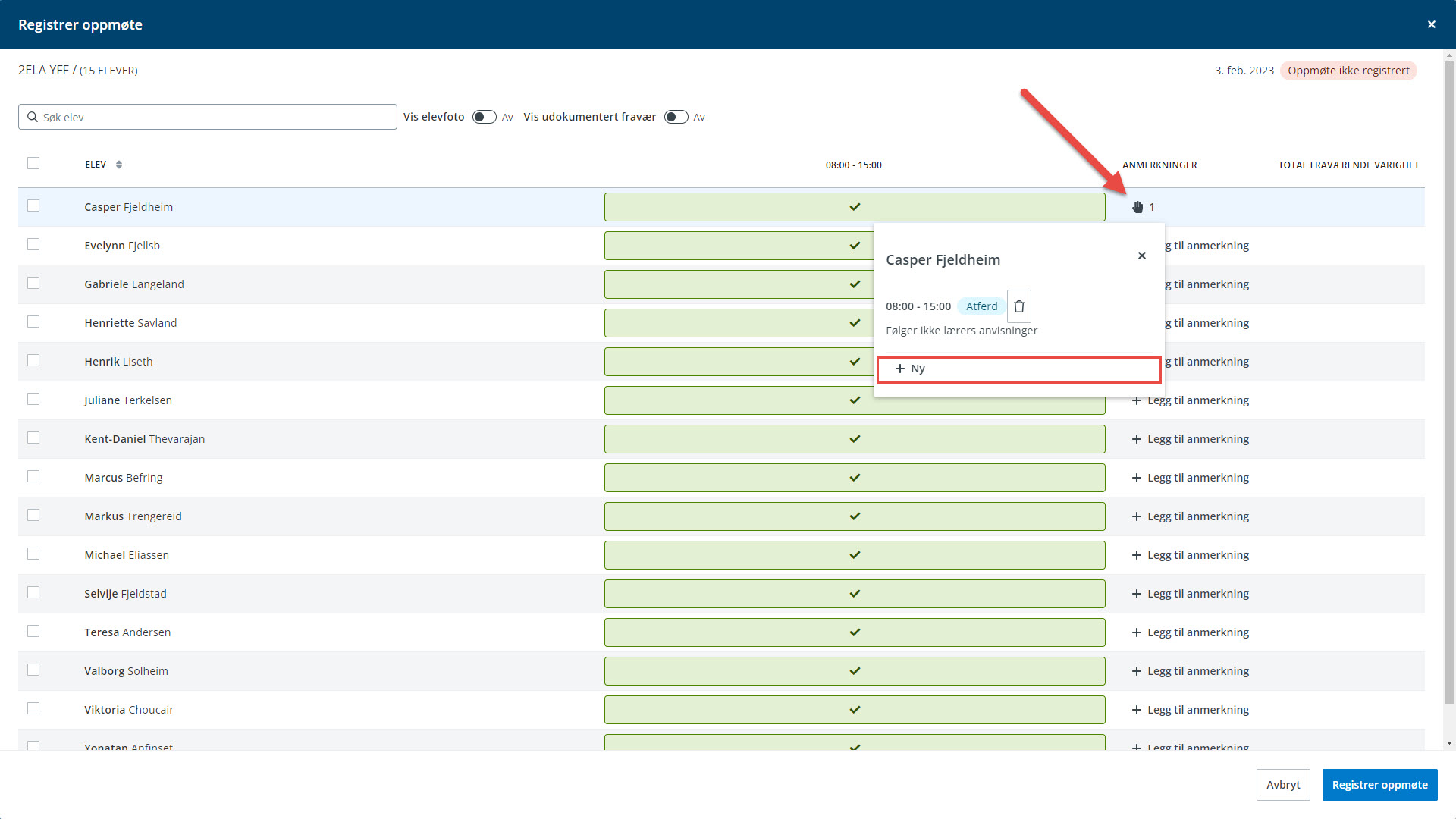This screenshot has height=819, width=1456.
Task: Add remark for Marcus Befring
Action: pyautogui.click(x=1191, y=478)
